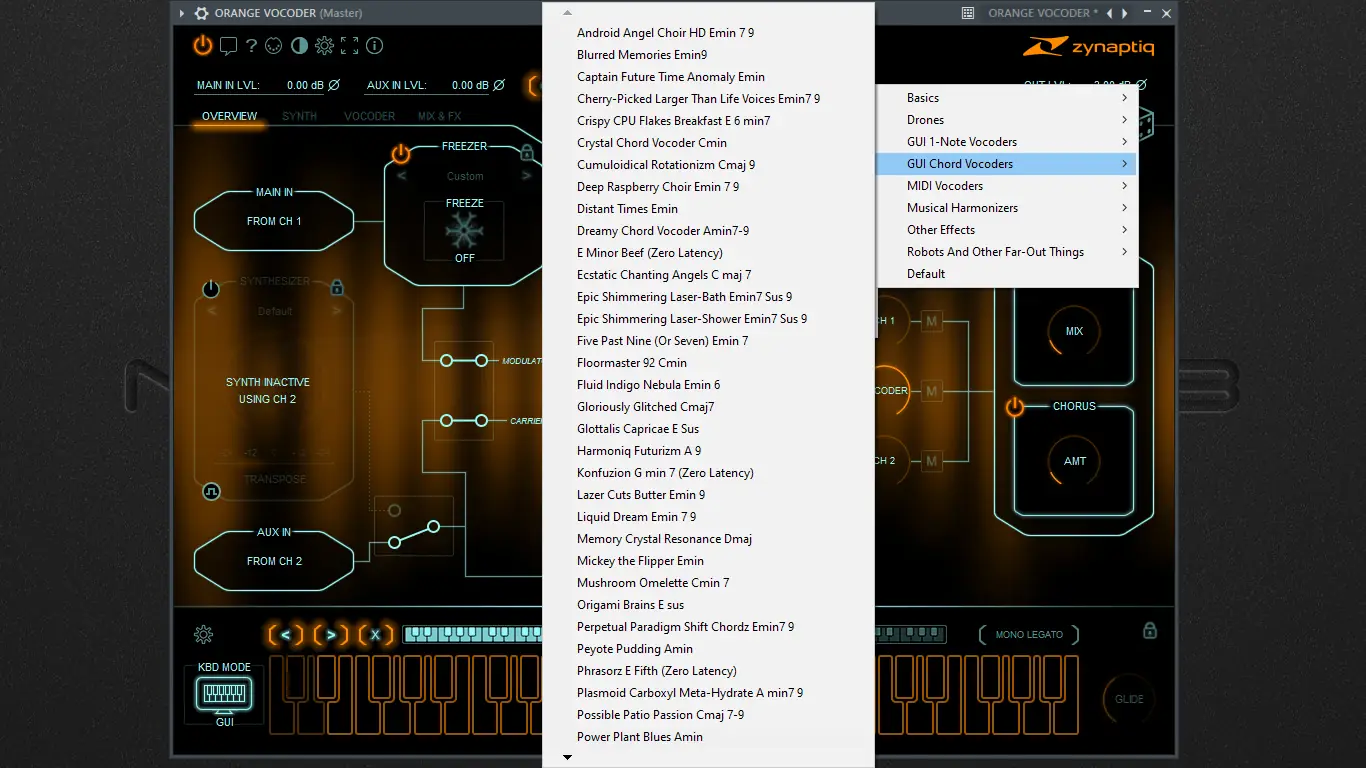
Task: Mute the Synth 1 channel with its M button
Action: 932,320
